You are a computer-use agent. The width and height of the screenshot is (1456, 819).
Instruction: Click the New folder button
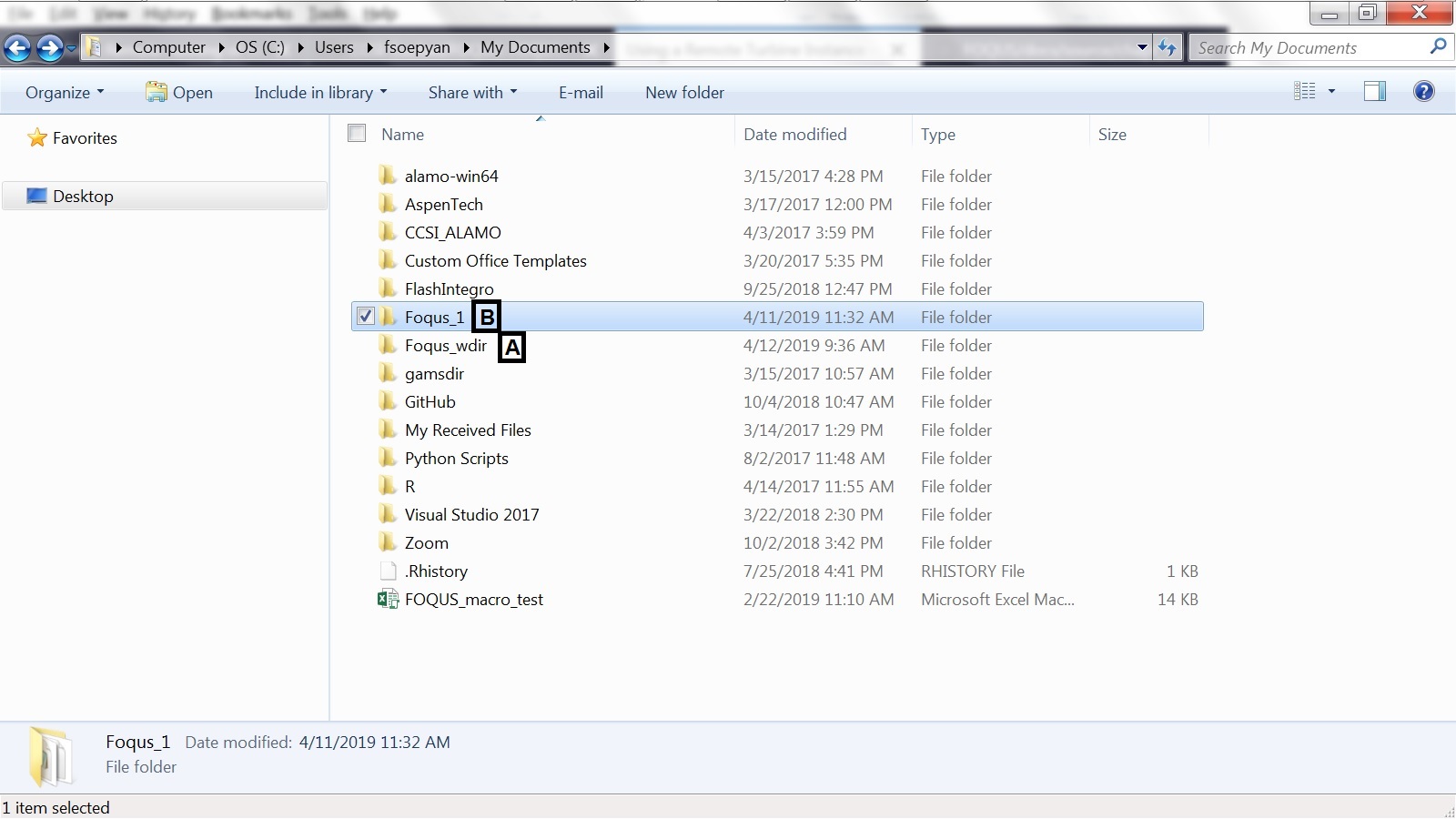(683, 92)
